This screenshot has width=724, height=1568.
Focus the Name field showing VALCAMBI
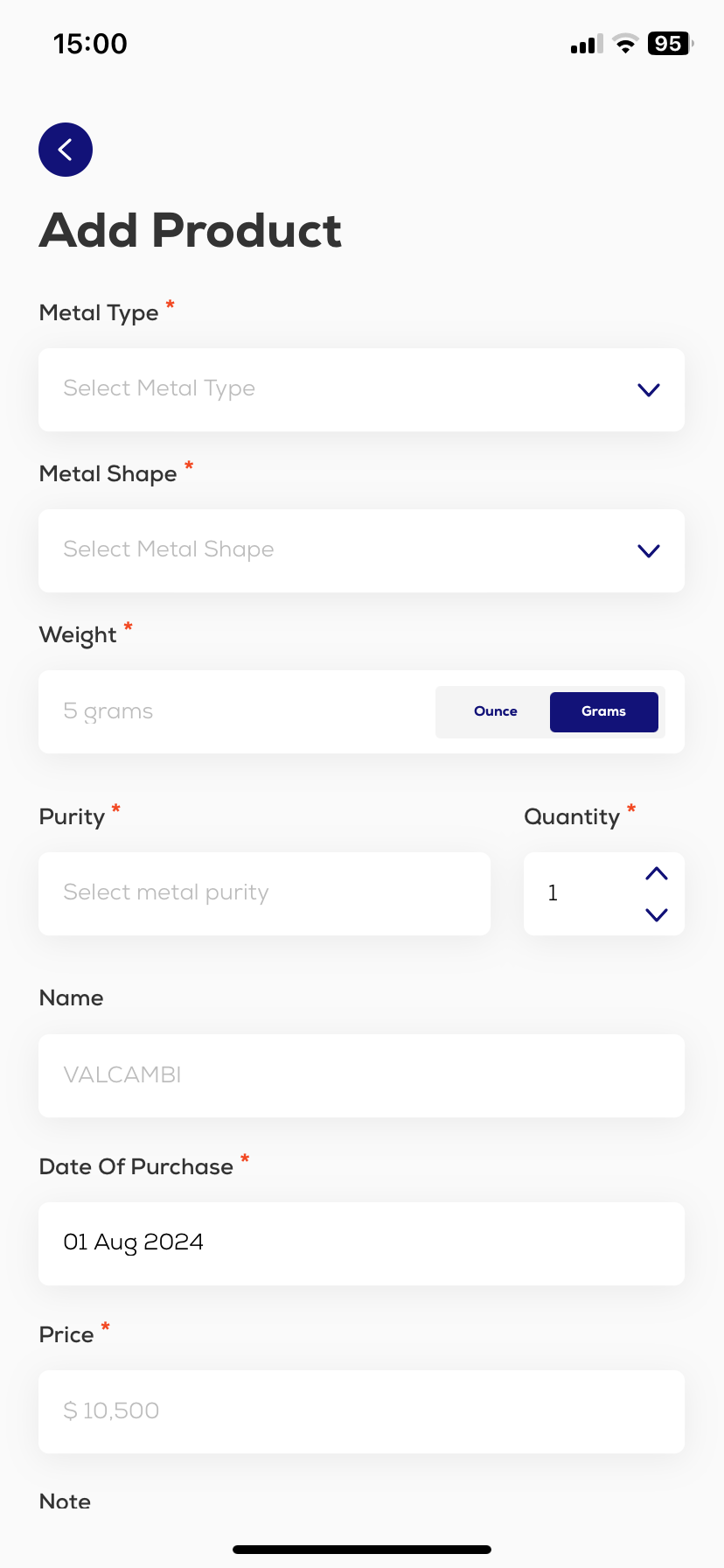point(361,1075)
